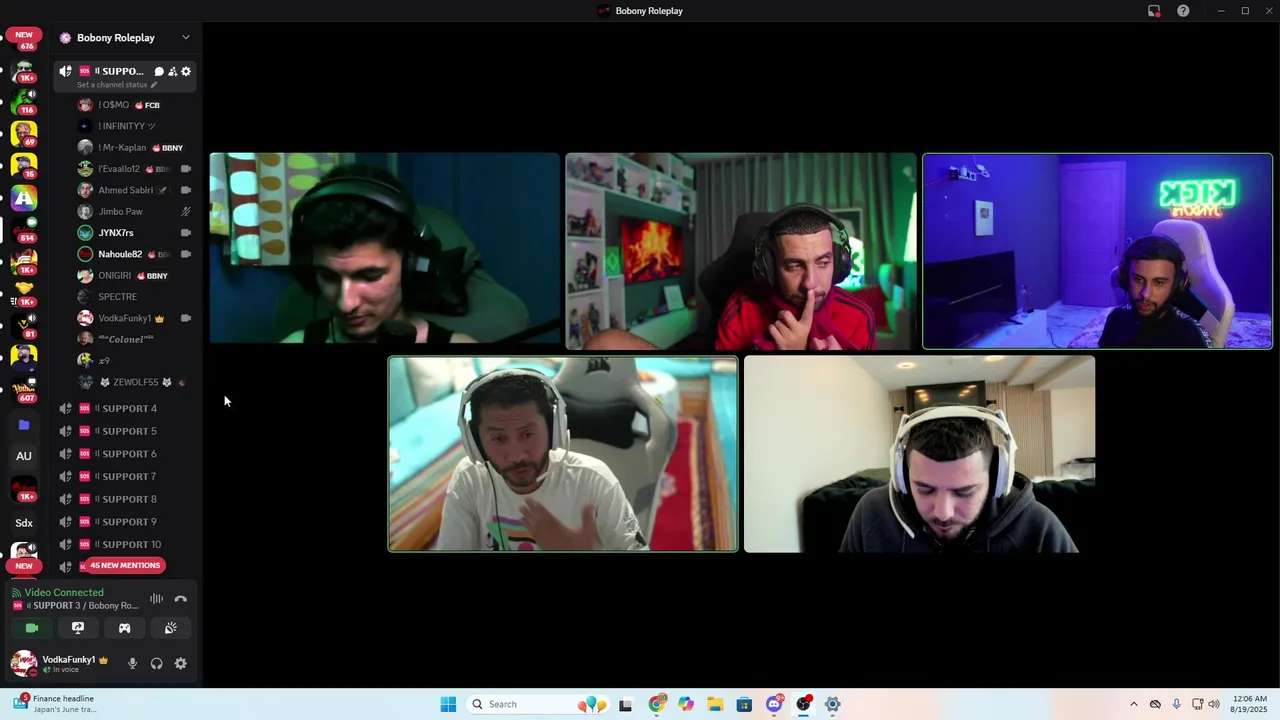Start an activity with the controller icon
This screenshot has width=1280, height=720.
click(124, 628)
